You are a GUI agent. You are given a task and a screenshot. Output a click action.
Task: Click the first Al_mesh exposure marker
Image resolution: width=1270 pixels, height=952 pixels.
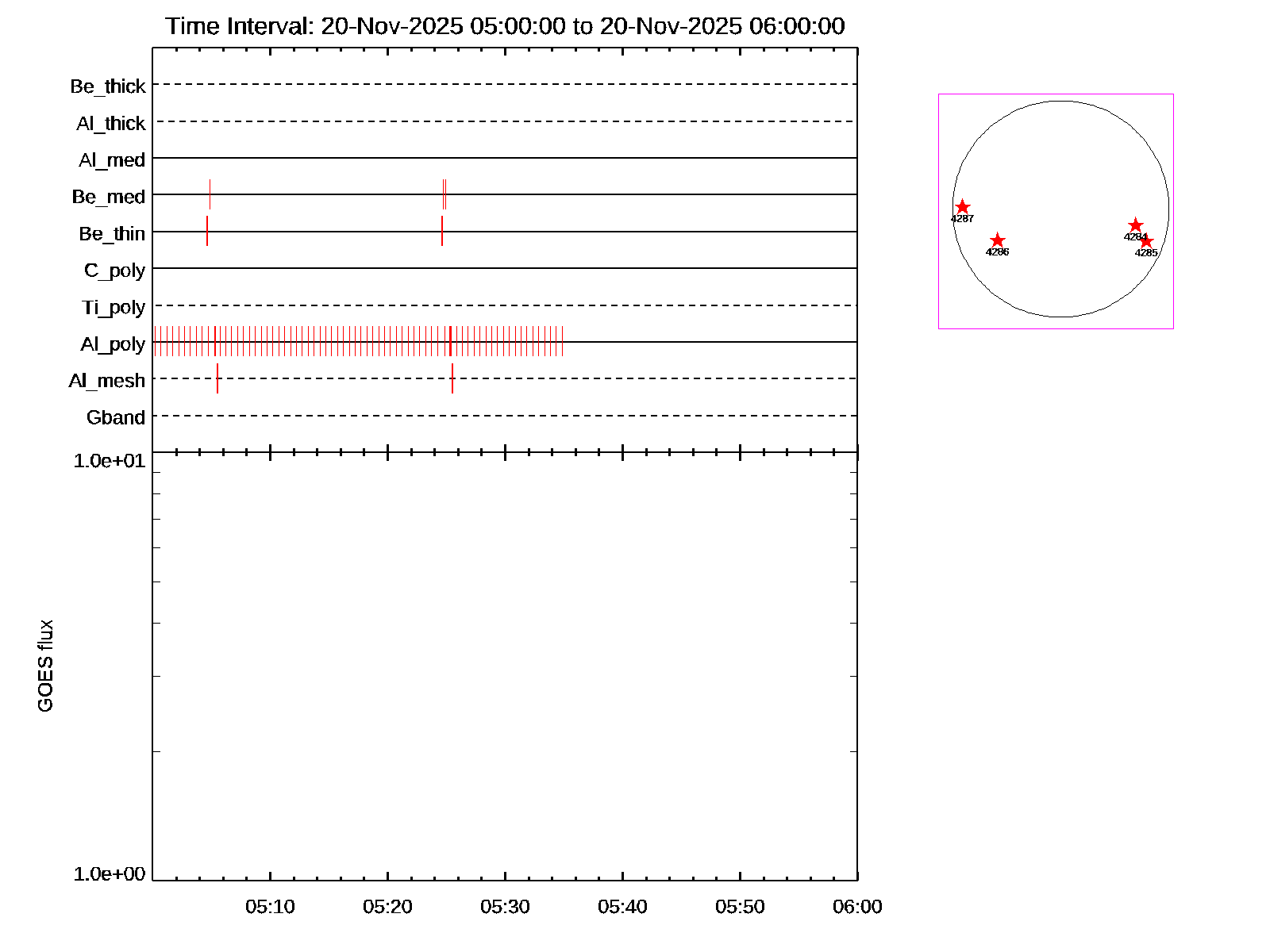[x=217, y=378]
